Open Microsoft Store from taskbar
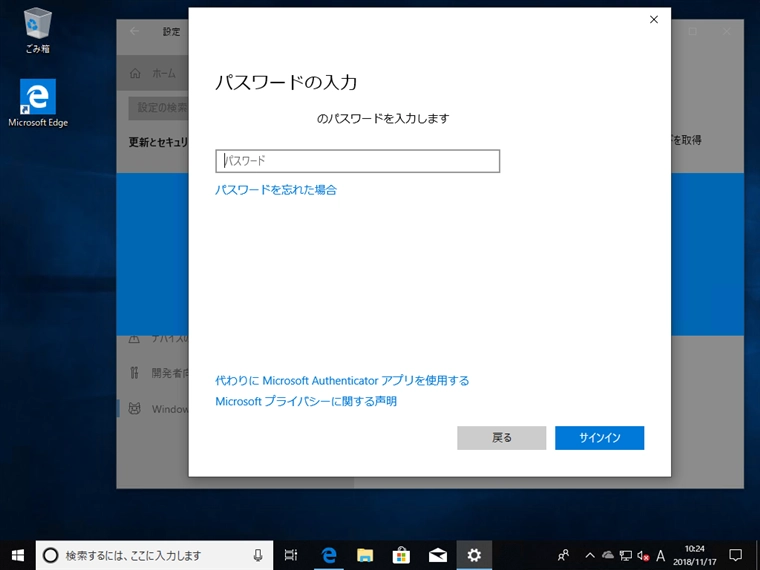This screenshot has width=760, height=570. [x=401, y=555]
